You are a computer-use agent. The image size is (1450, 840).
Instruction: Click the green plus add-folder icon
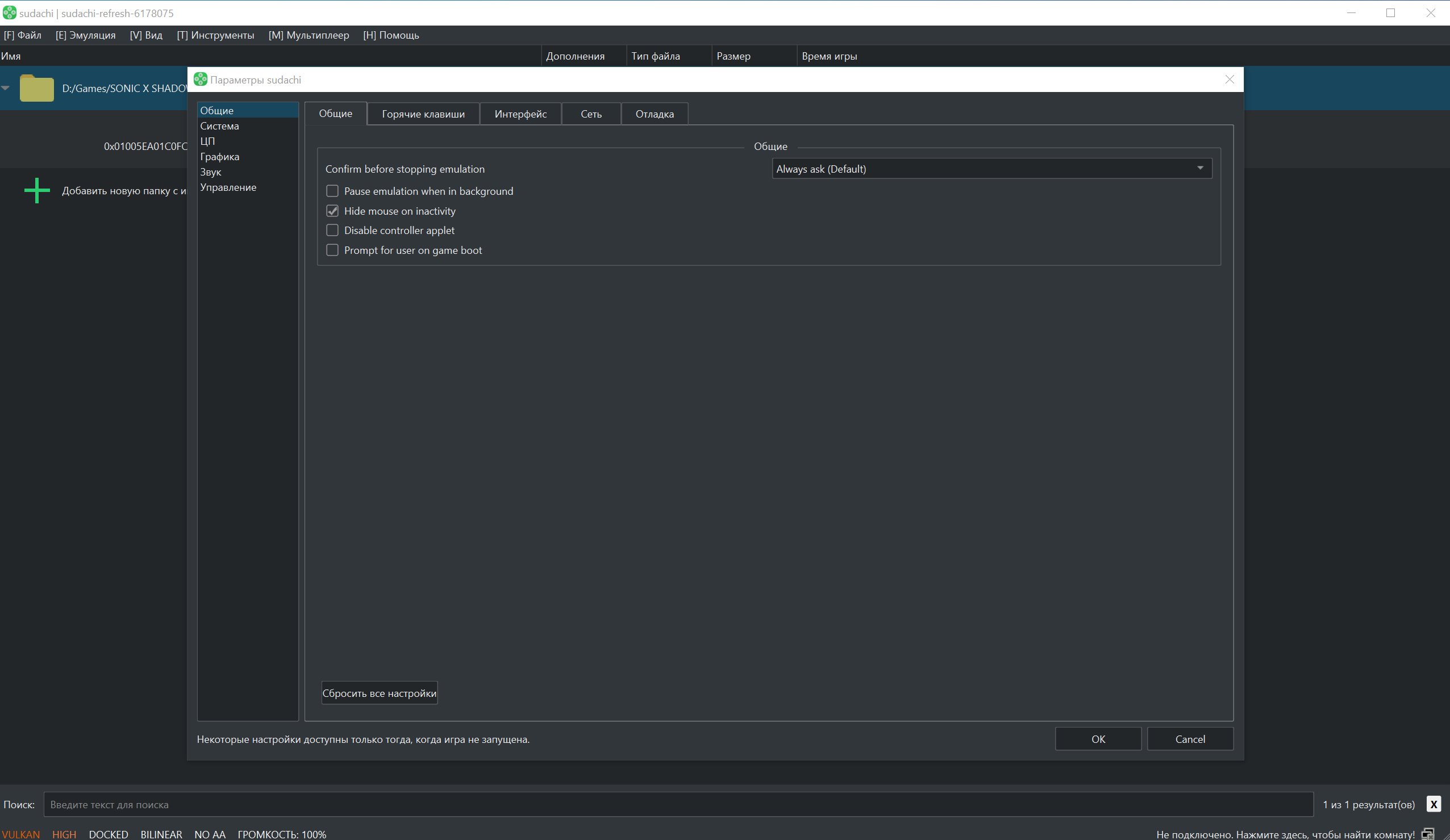(x=37, y=190)
